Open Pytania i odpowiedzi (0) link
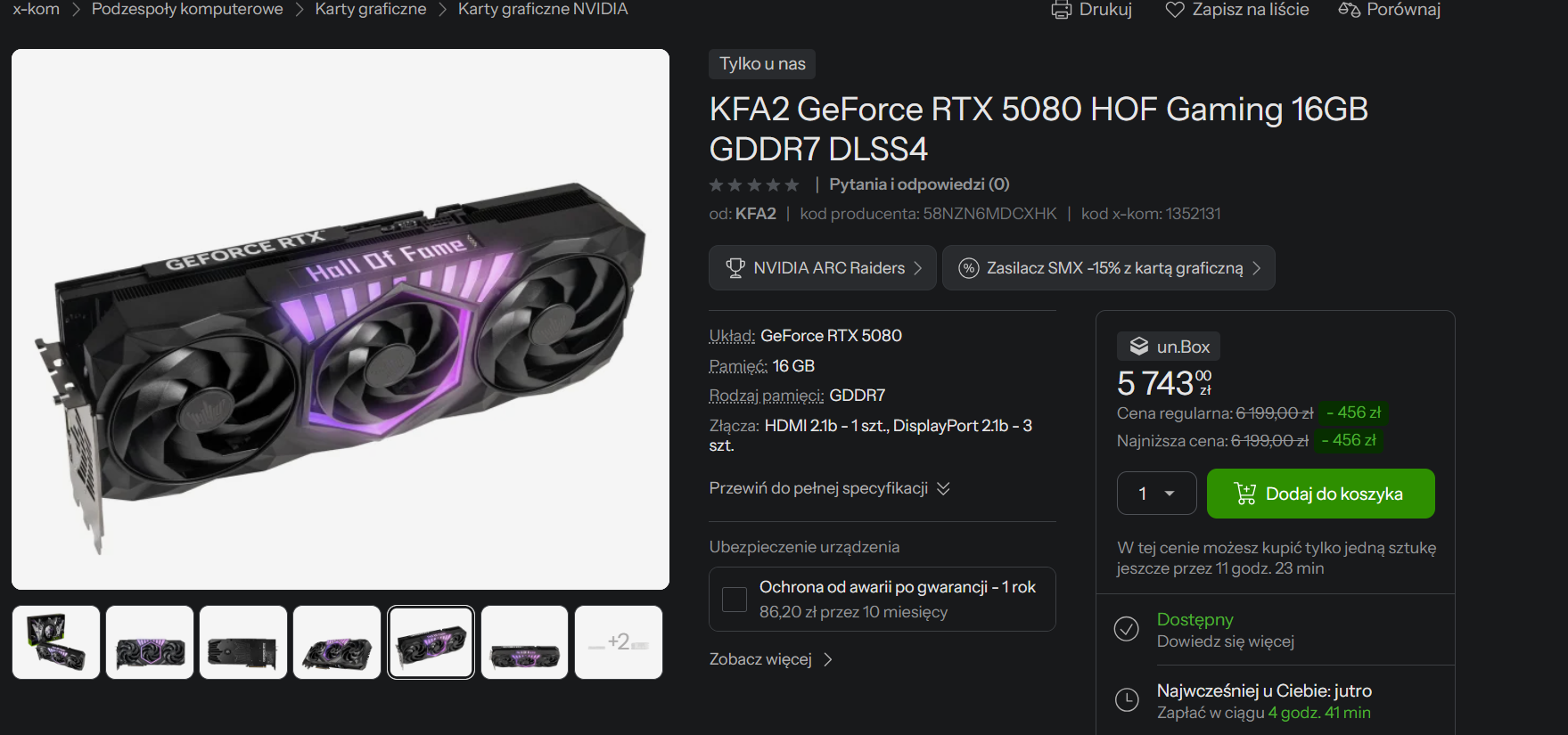The width and height of the screenshot is (1568, 735). [919, 184]
